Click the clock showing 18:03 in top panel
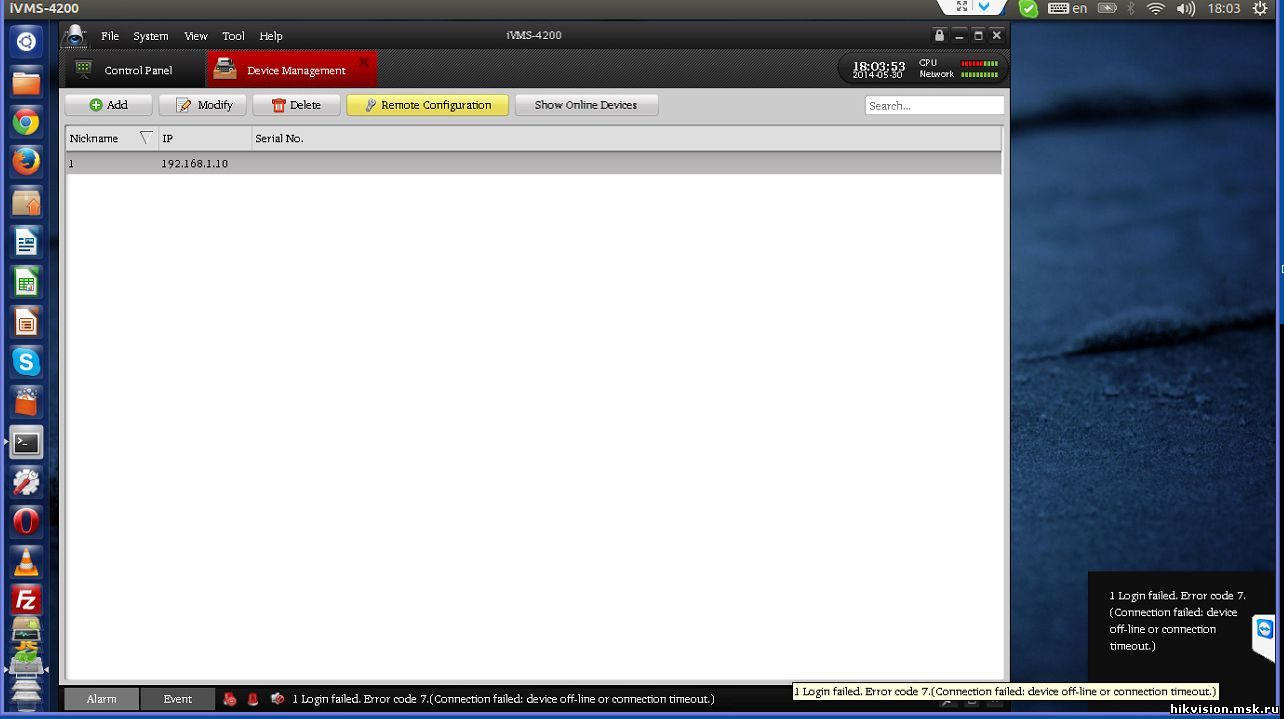1284x719 pixels. 1224,8
